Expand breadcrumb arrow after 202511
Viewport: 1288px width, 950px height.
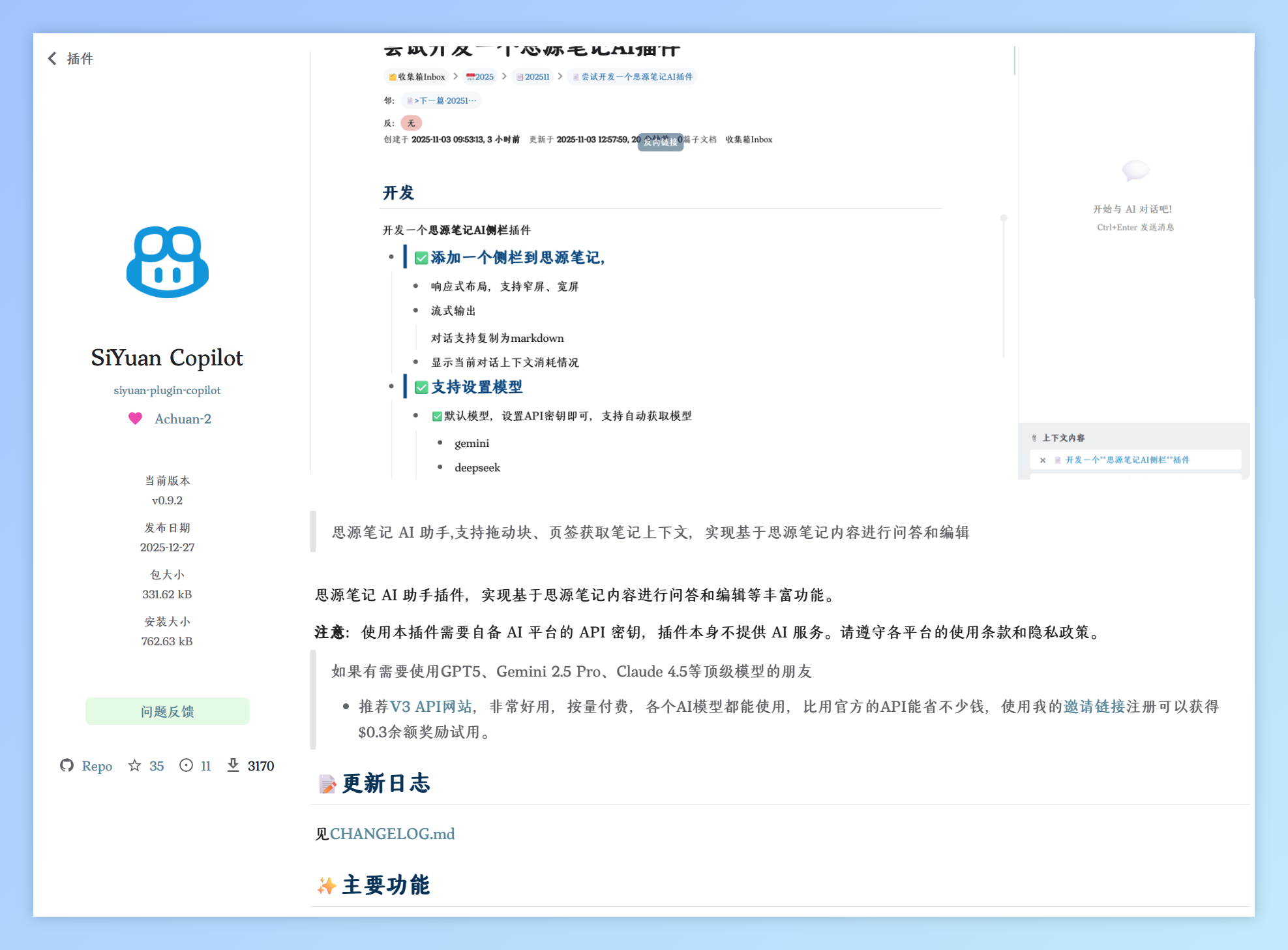tap(560, 76)
